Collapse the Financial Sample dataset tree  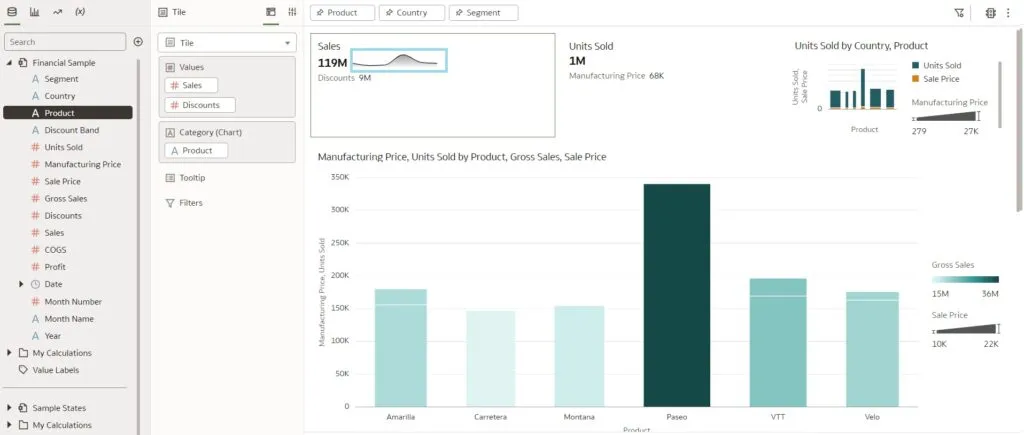[9, 62]
